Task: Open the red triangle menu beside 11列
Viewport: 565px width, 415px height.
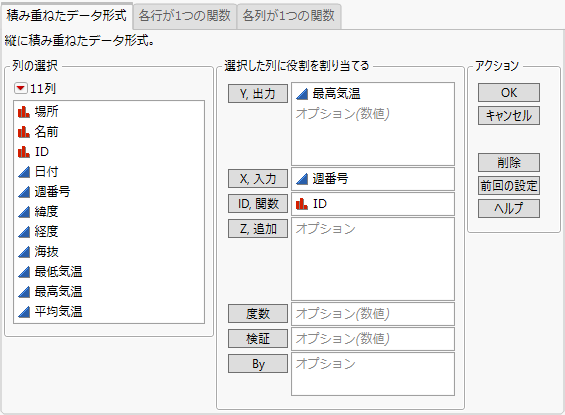Action: pos(21,88)
